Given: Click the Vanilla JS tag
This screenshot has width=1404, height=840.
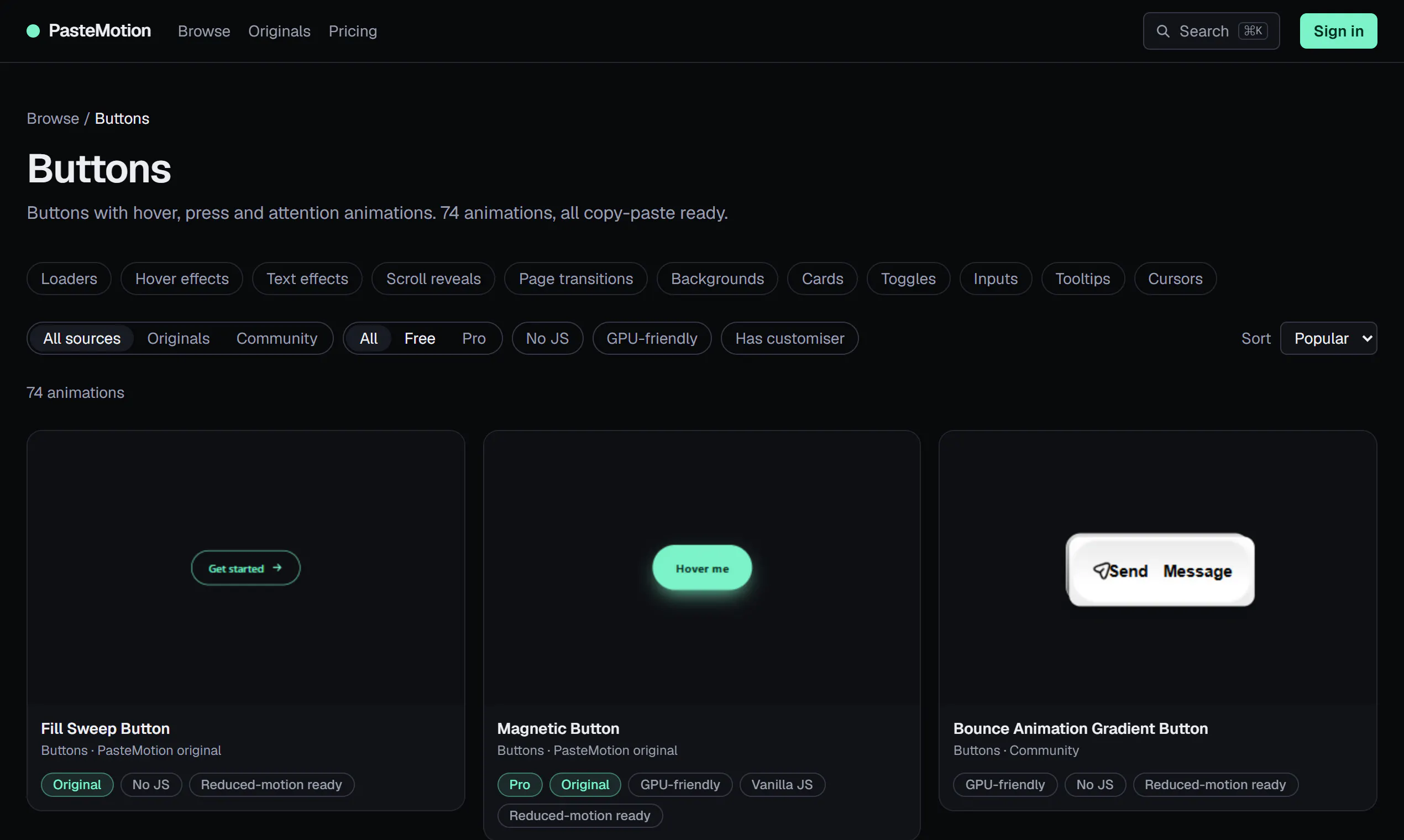Looking at the screenshot, I should point(782,785).
